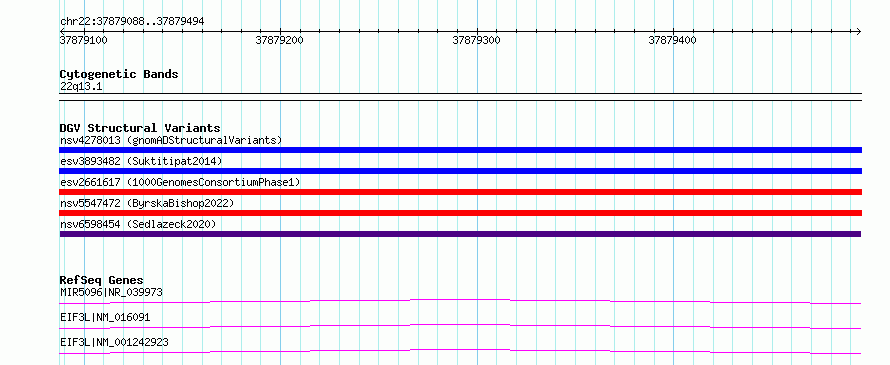Click the 22q13.1 cytogenetic band bar
890x365 pixels.
460,97
